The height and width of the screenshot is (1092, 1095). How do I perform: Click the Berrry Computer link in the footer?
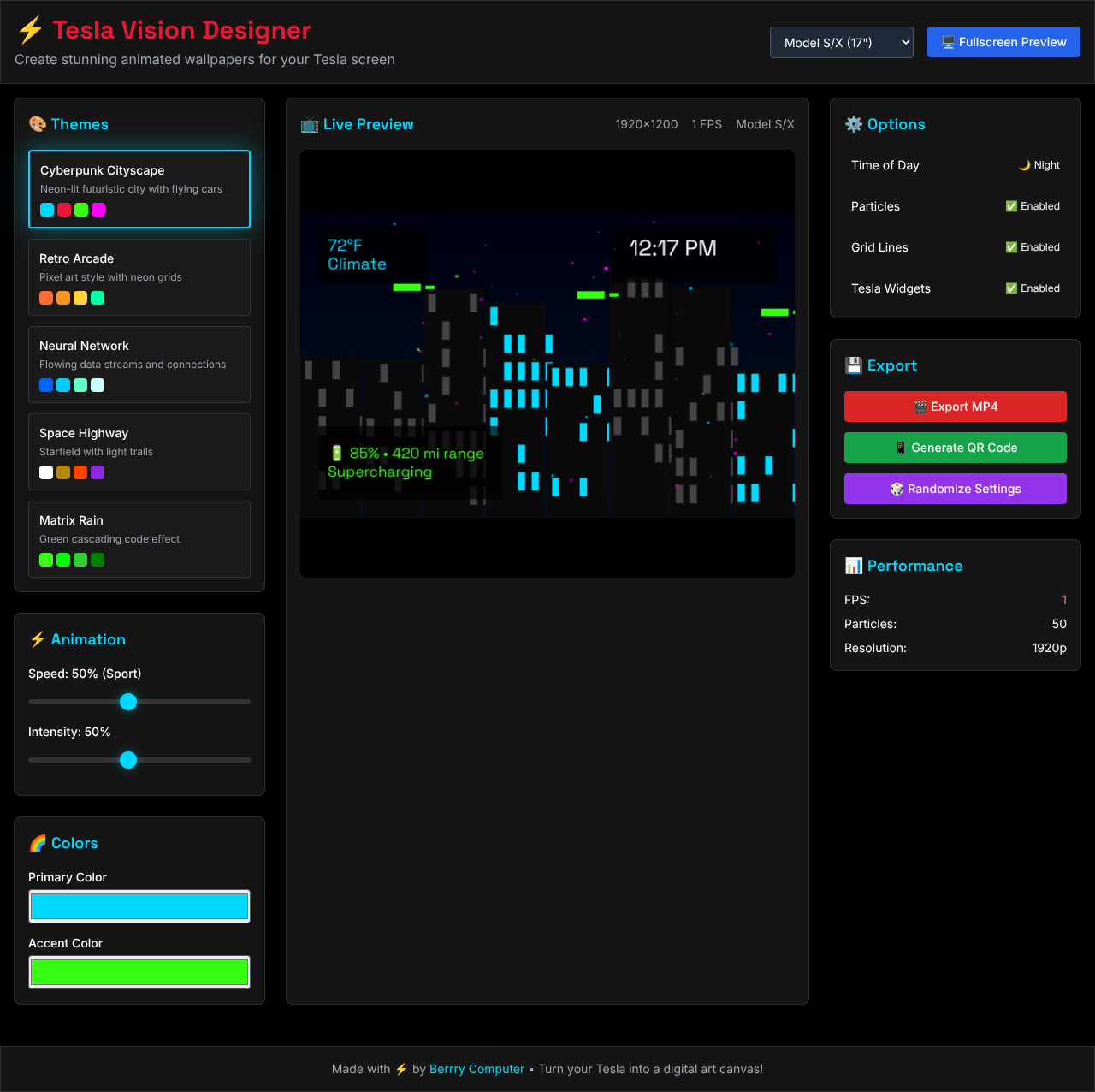(x=476, y=1069)
